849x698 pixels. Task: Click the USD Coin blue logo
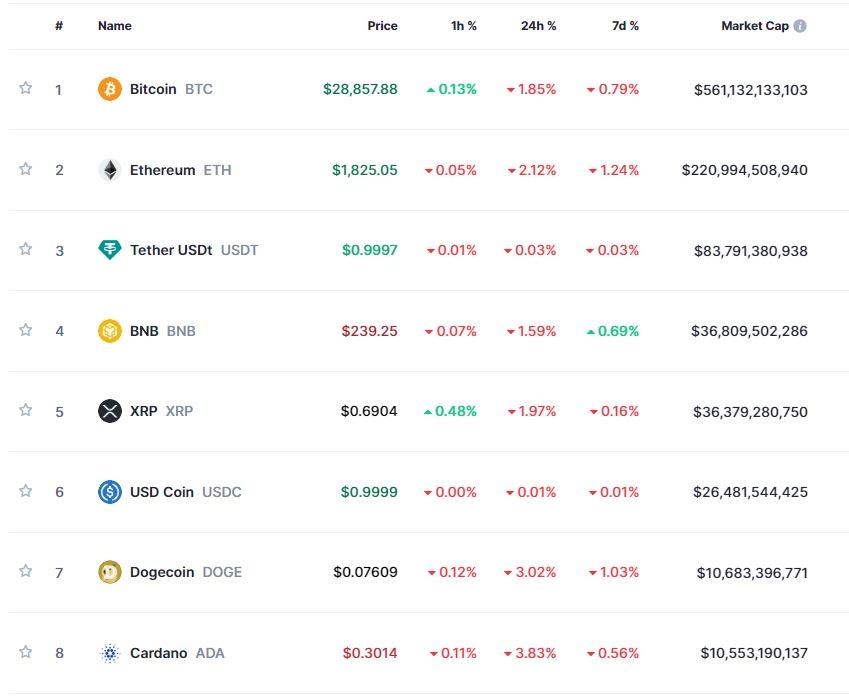pos(107,491)
